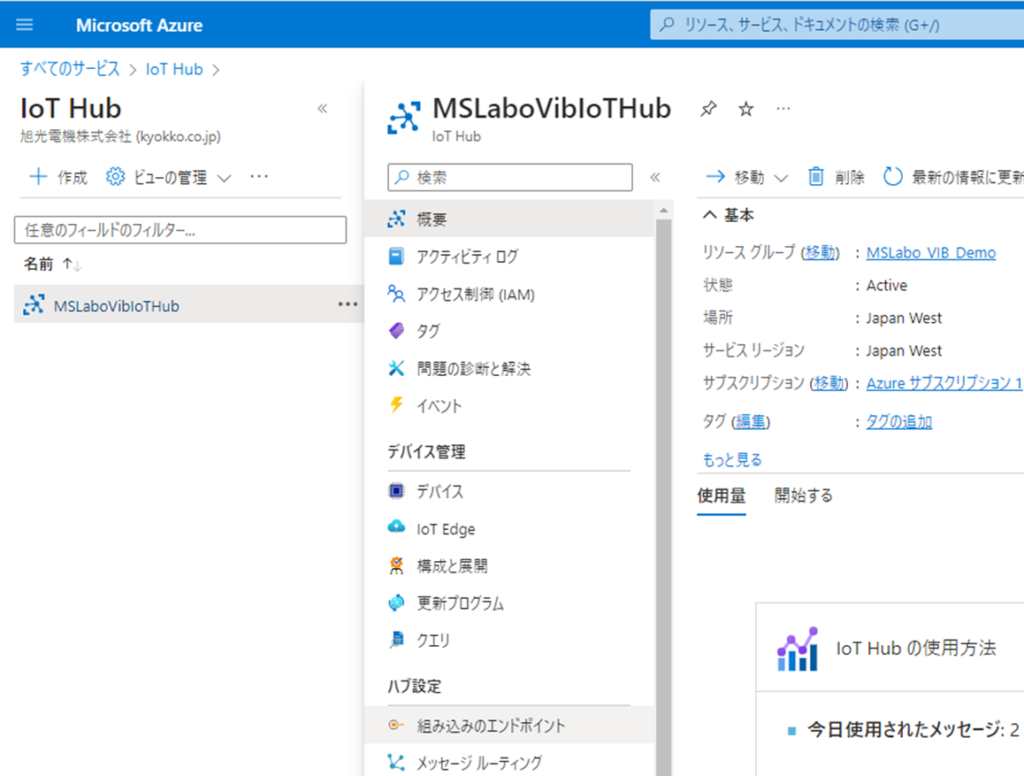This screenshot has width=1024, height=776.
Task: Click the タグ tag icon in menu
Action: [x=396, y=331]
